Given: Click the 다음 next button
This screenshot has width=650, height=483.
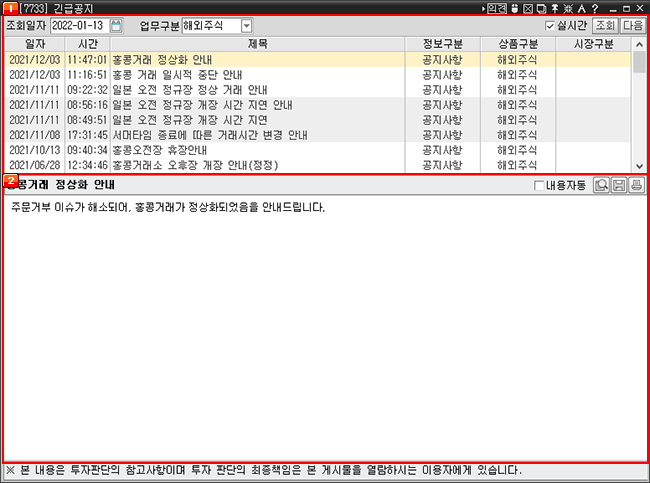Looking at the screenshot, I should tap(633, 25).
